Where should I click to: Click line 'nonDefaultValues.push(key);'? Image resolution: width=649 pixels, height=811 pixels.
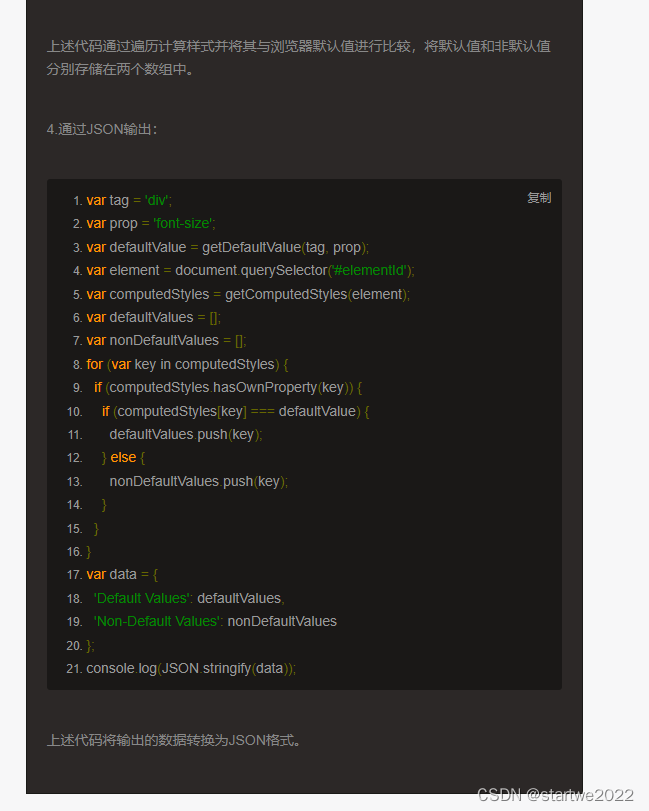pyautogui.click(x=199, y=482)
